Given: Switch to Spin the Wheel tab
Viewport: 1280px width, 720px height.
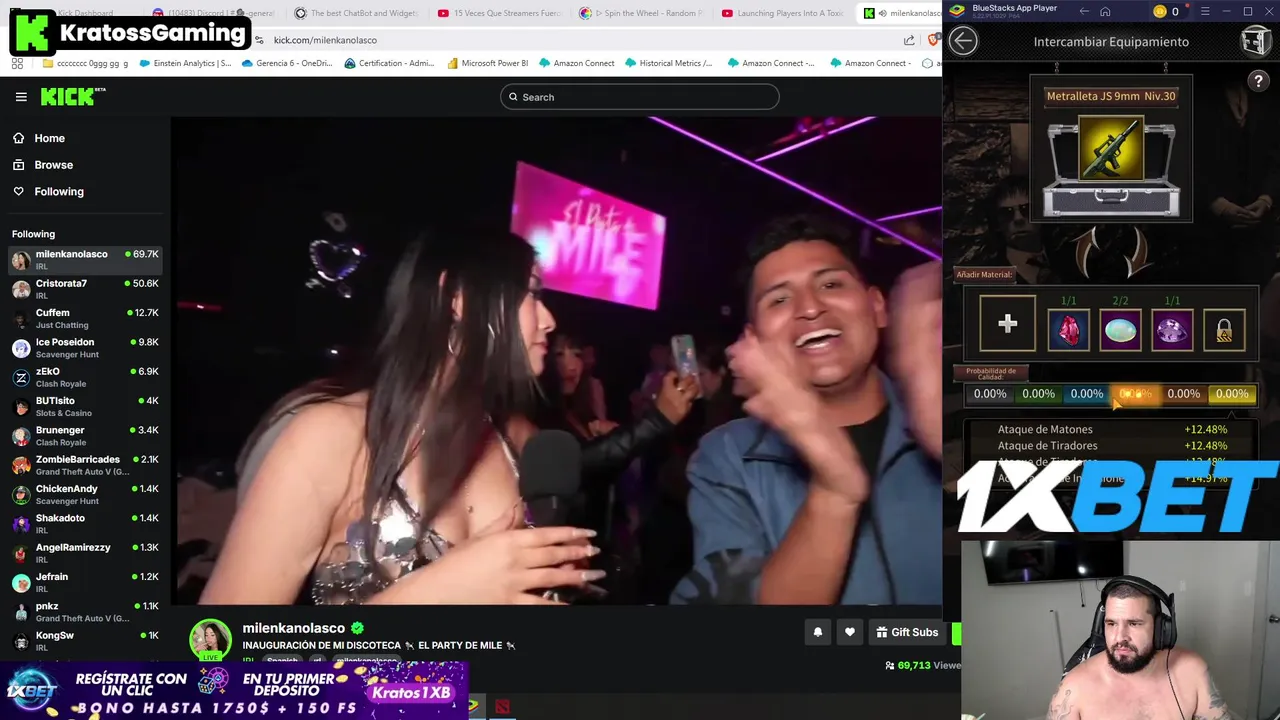Looking at the screenshot, I should pos(643,13).
